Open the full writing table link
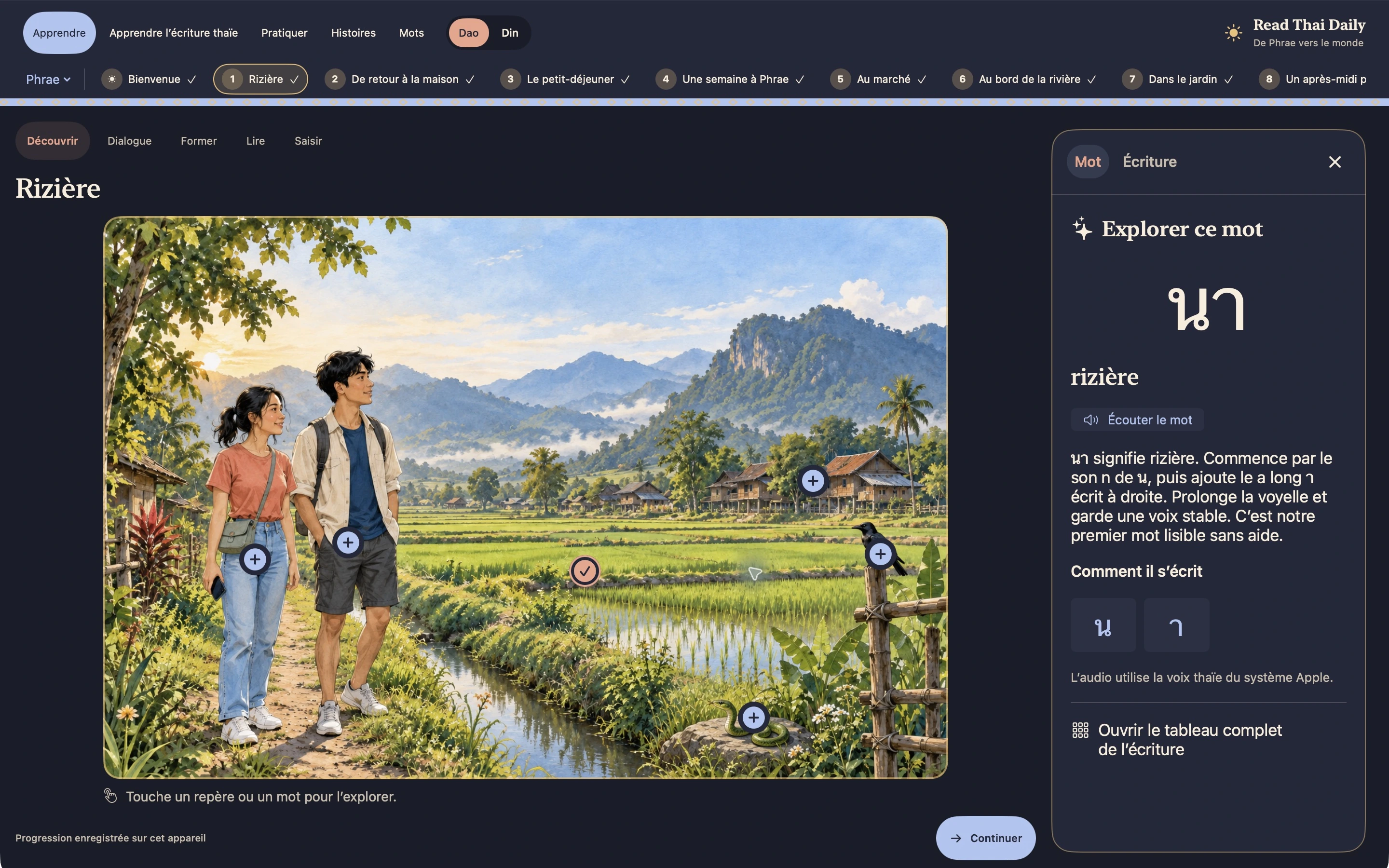The image size is (1389, 868). 1177,739
